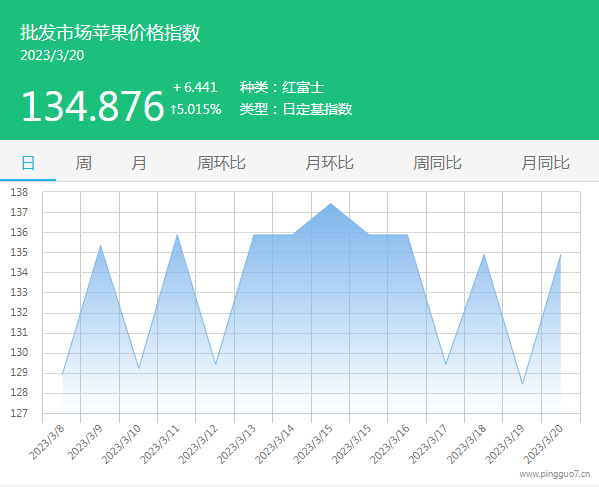599x487 pixels.
Task: Click the x-axis label 2023/3/17
Action: pyautogui.click(x=428, y=444)
